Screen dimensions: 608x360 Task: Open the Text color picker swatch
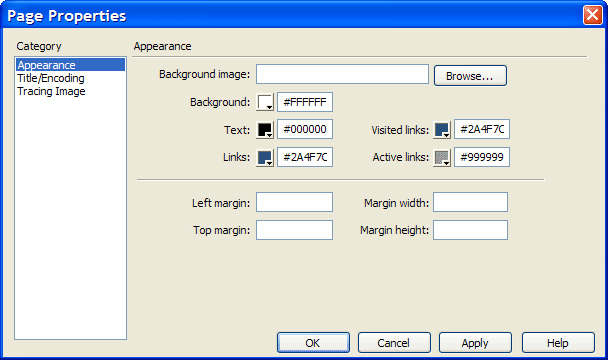(265, 130)
